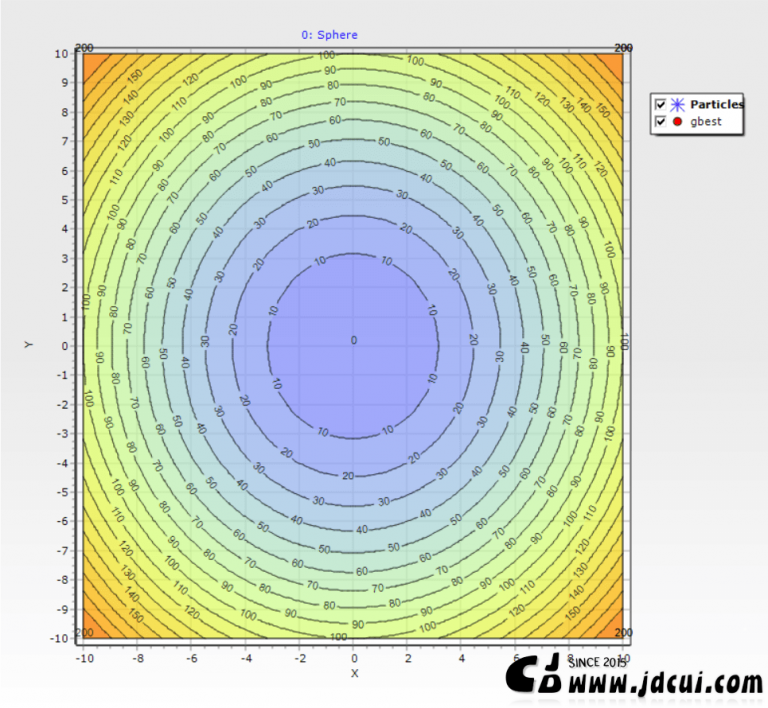Click the blue asterisk Particles marker
This screenshot has width=768, height=708.
coord(678,105)
